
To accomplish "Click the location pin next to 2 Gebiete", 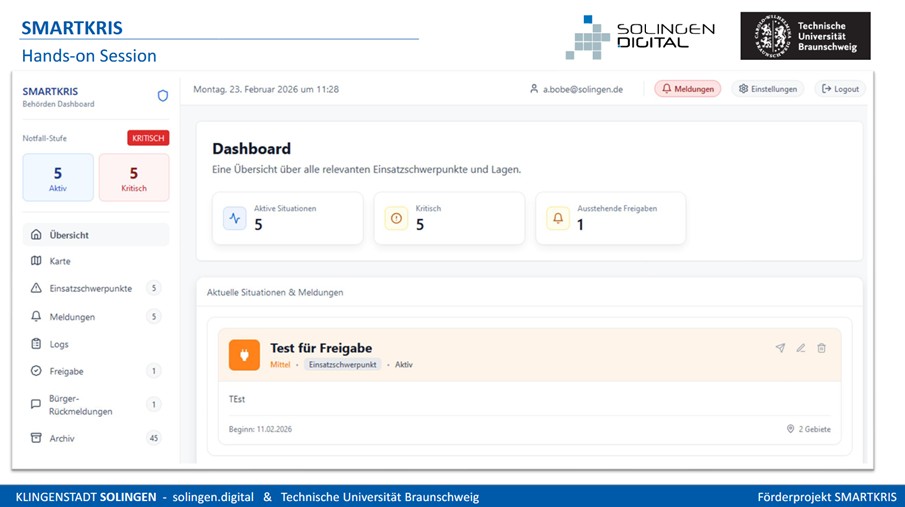I will (791, 429).
